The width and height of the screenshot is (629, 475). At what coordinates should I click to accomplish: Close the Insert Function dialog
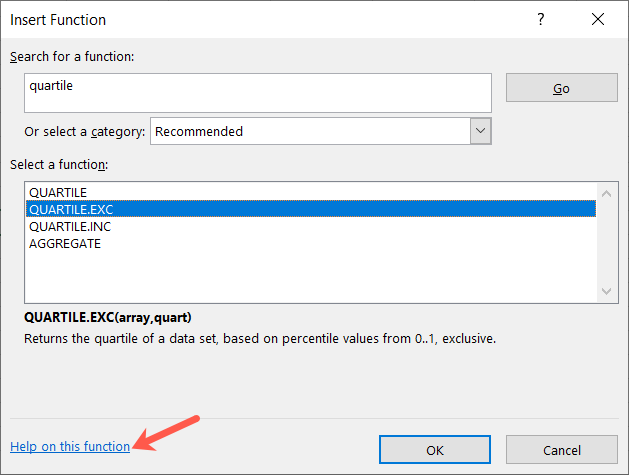click(x=598, y=19)
